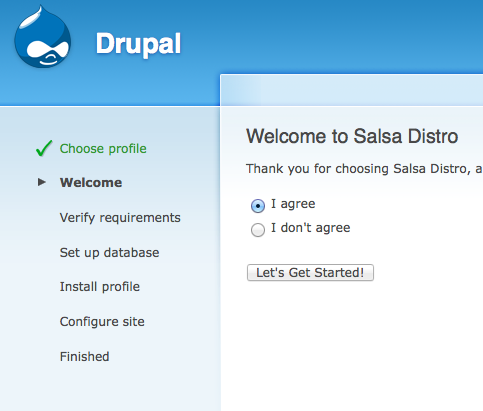483x411 pixels.
Task: Open the Choose profile step
Action: click(103, 149)
